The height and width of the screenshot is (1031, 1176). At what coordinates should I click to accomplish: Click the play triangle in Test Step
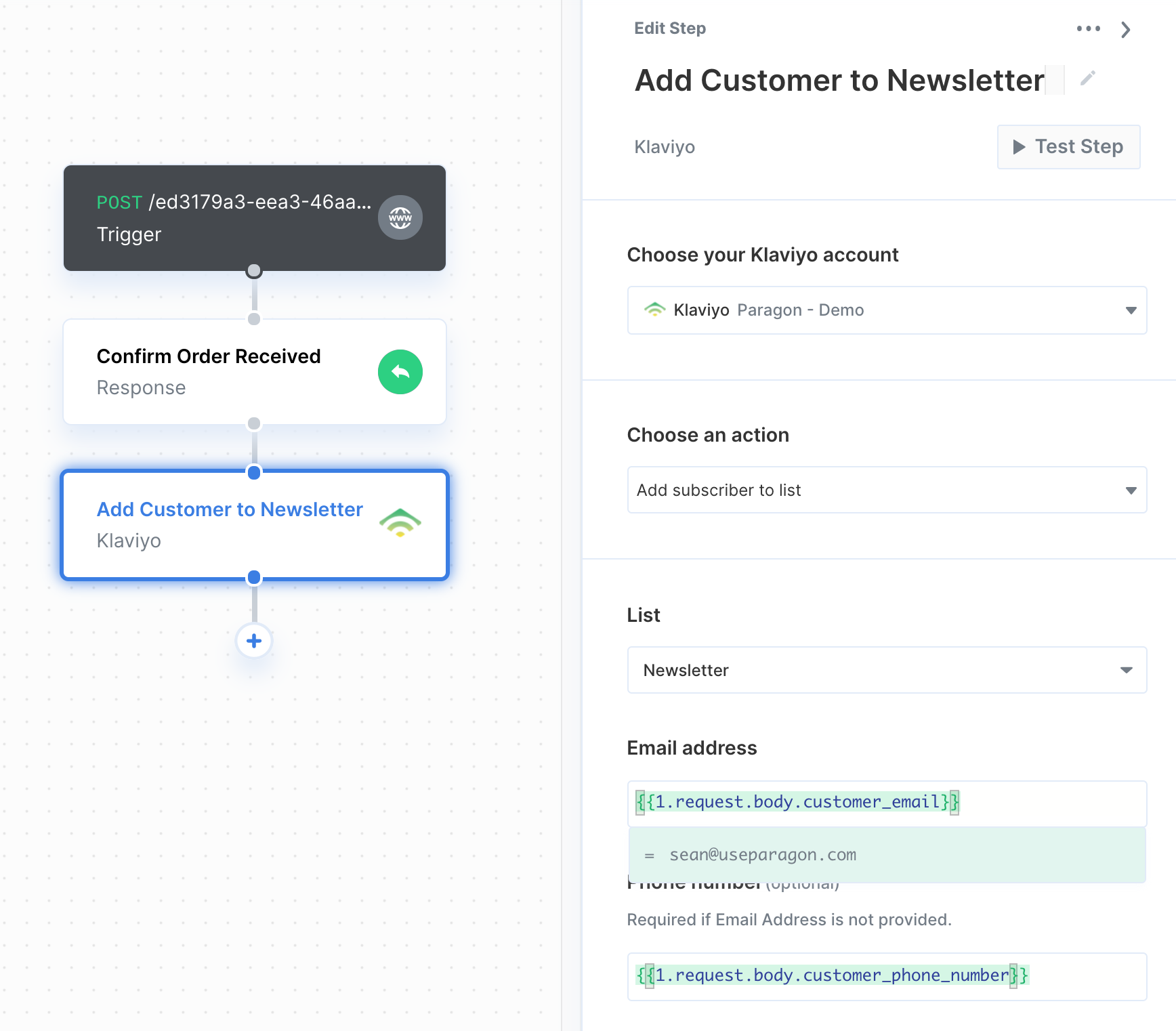click(1019, 147)
